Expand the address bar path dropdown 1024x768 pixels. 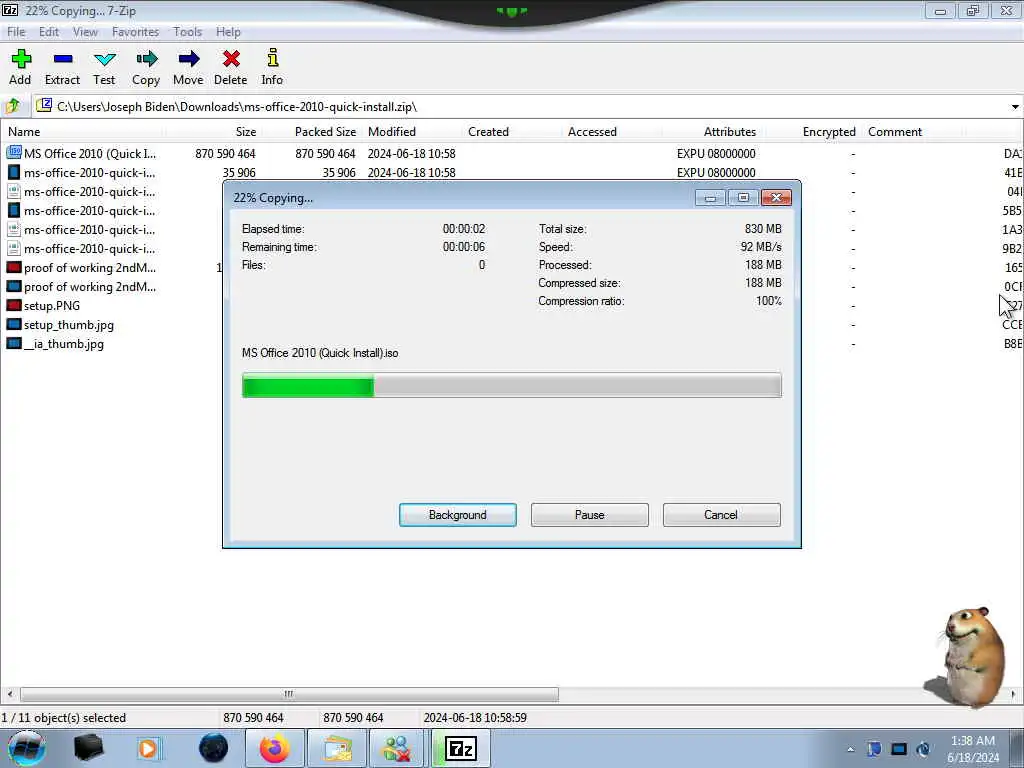pos(1015,106)
